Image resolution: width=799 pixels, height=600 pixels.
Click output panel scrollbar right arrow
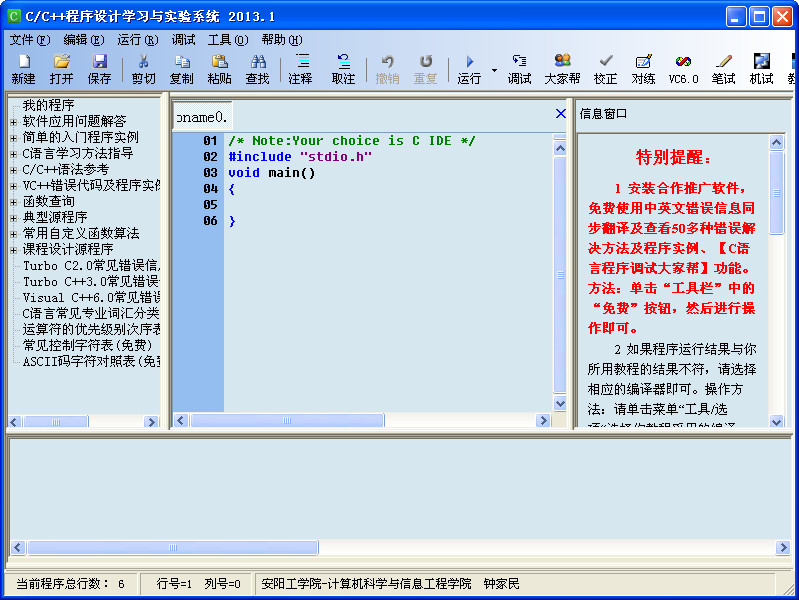[x=783, y=547]
